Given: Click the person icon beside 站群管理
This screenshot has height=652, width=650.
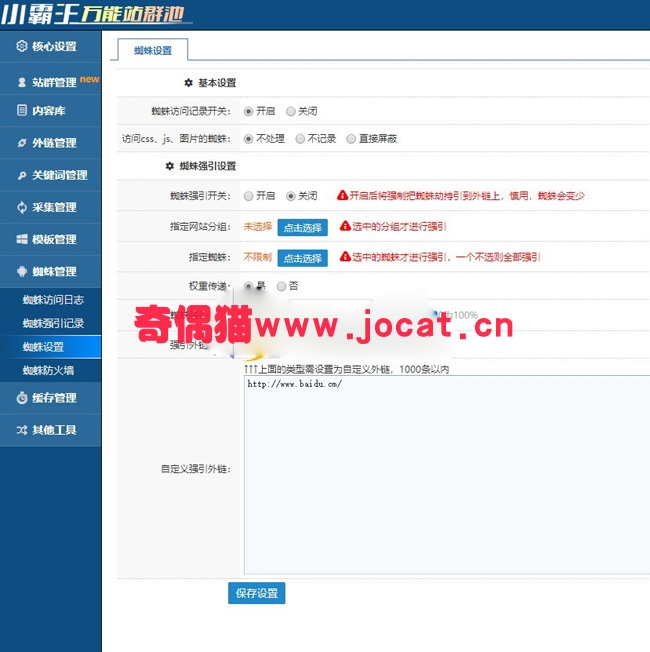Looking at the screenshot, I should pos(22,82).
